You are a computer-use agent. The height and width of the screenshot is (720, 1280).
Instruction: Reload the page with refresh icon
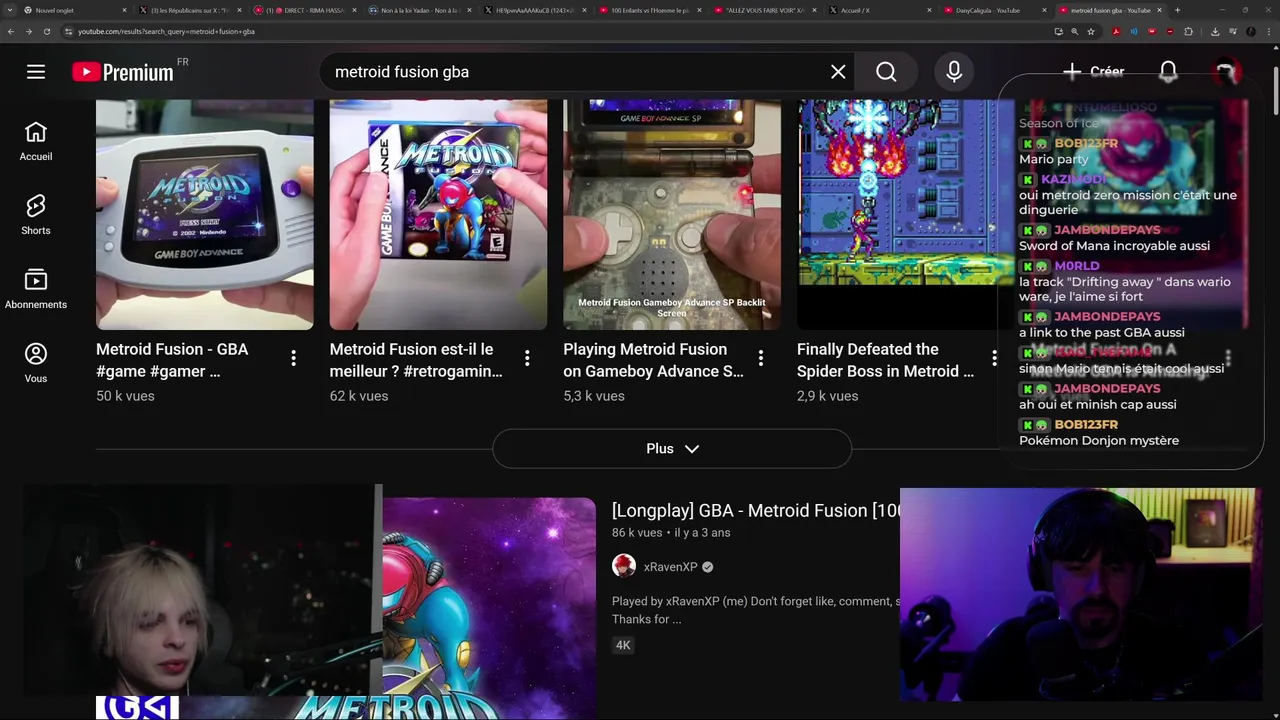click(47, 31)
